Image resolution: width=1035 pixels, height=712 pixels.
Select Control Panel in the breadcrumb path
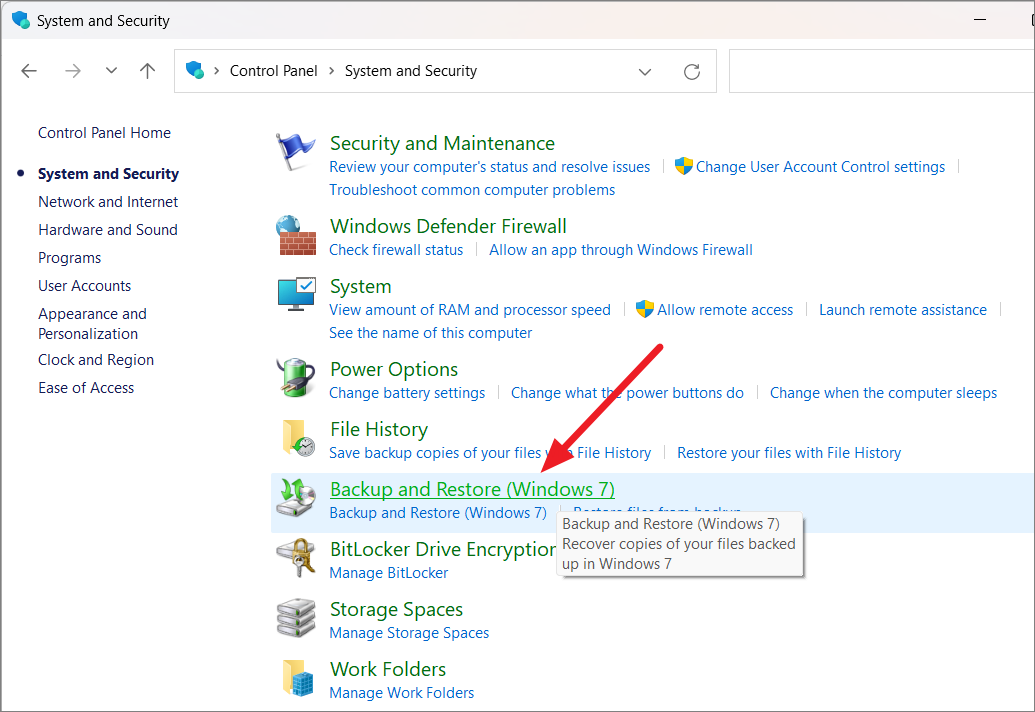click(274, 70)
